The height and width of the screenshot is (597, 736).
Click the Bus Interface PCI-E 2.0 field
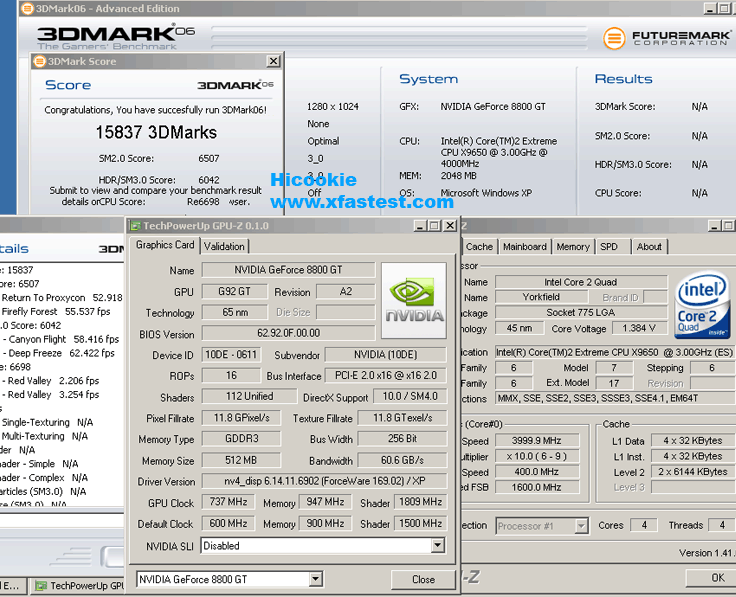tap(386, 375)
